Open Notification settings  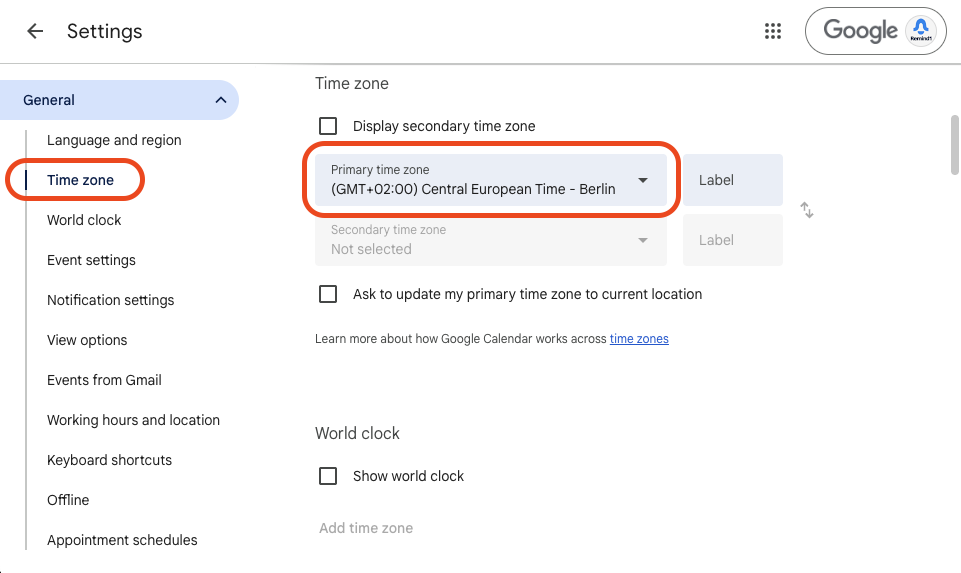point(110,300)
